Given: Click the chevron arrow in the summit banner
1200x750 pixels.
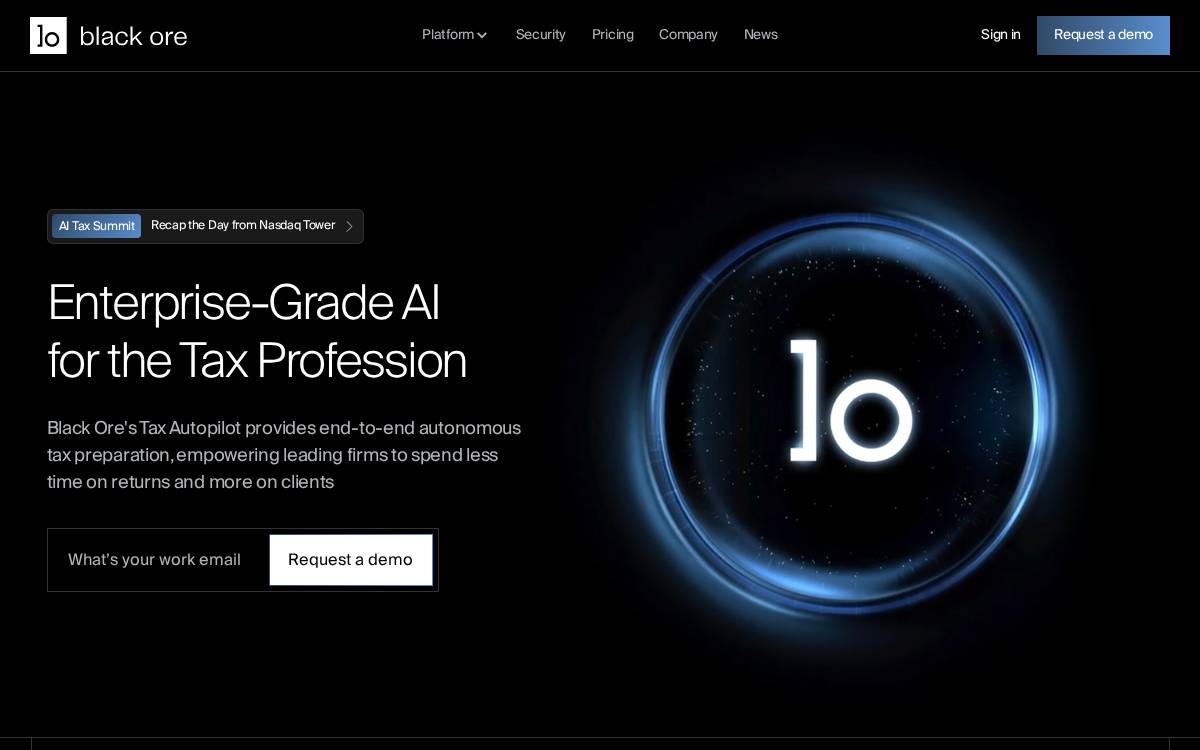Looking at the screenshot, I should pyautogui.click(x=349, y=226).
